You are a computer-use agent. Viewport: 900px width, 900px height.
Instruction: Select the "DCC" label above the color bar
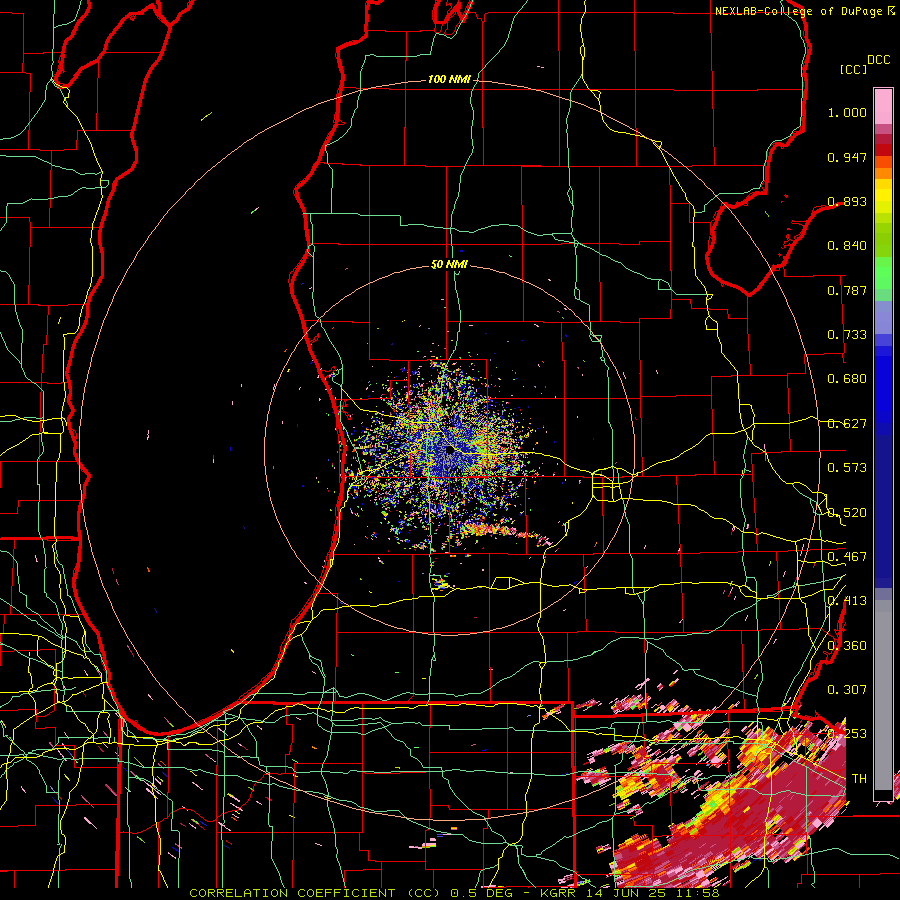pos(878,60)
